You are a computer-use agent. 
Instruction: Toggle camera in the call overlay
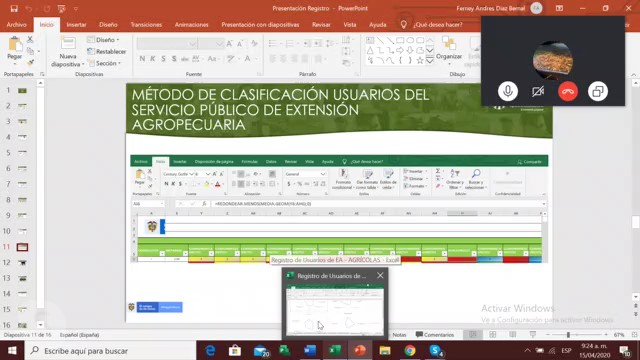coord(538,91)
